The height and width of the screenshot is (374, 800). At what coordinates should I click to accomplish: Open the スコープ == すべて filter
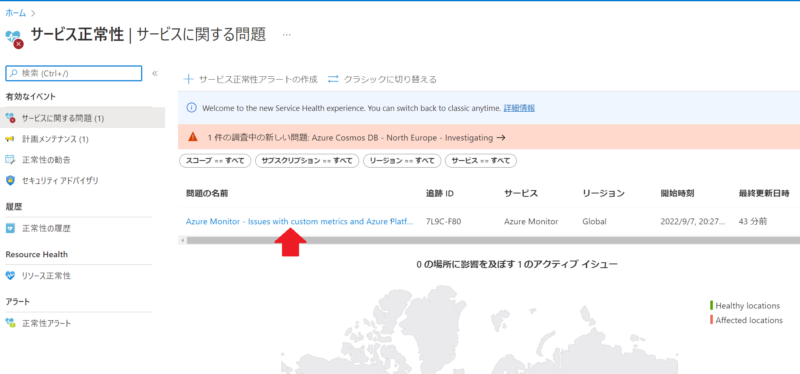pos(215,161)
